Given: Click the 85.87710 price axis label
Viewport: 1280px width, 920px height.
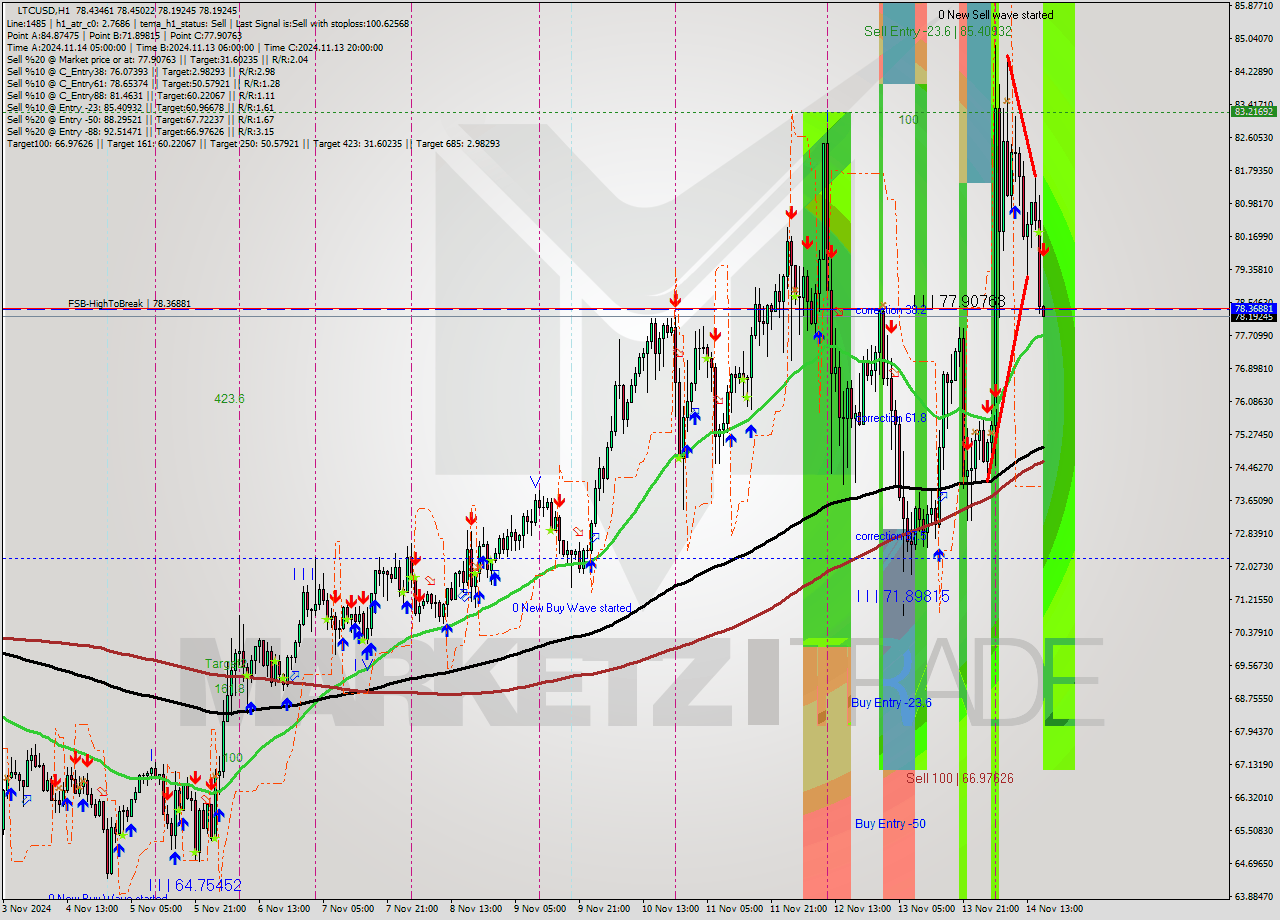Looking at the screenshot, I should pos(1254,6).
